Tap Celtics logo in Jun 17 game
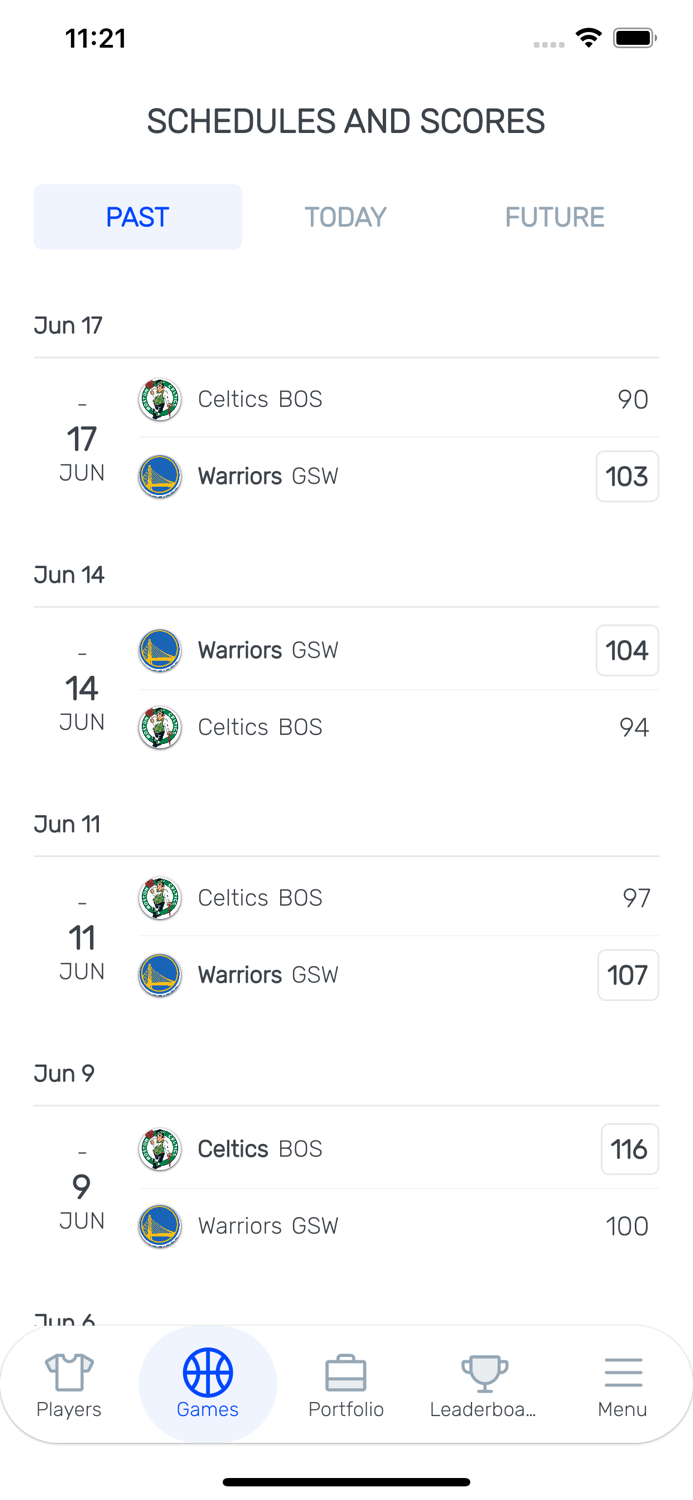The height and width of the screenshot is (1500, 693). tap(160, 400)
